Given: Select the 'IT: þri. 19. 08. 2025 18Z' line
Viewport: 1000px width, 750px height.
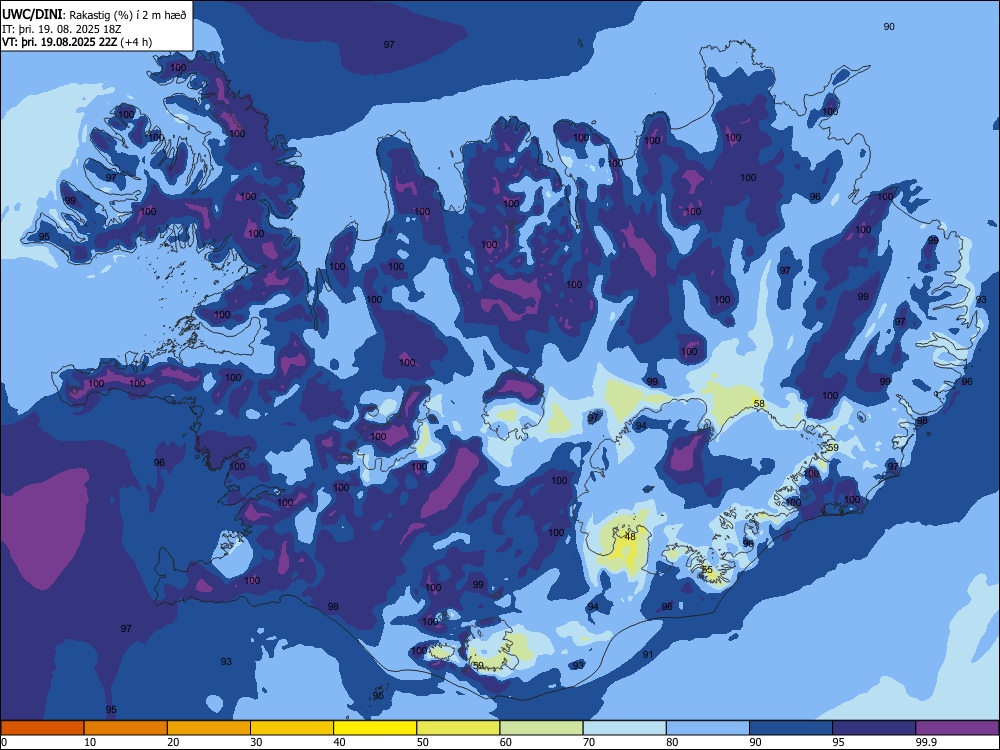Looking at the screenshot, I should tap(62, 29).
